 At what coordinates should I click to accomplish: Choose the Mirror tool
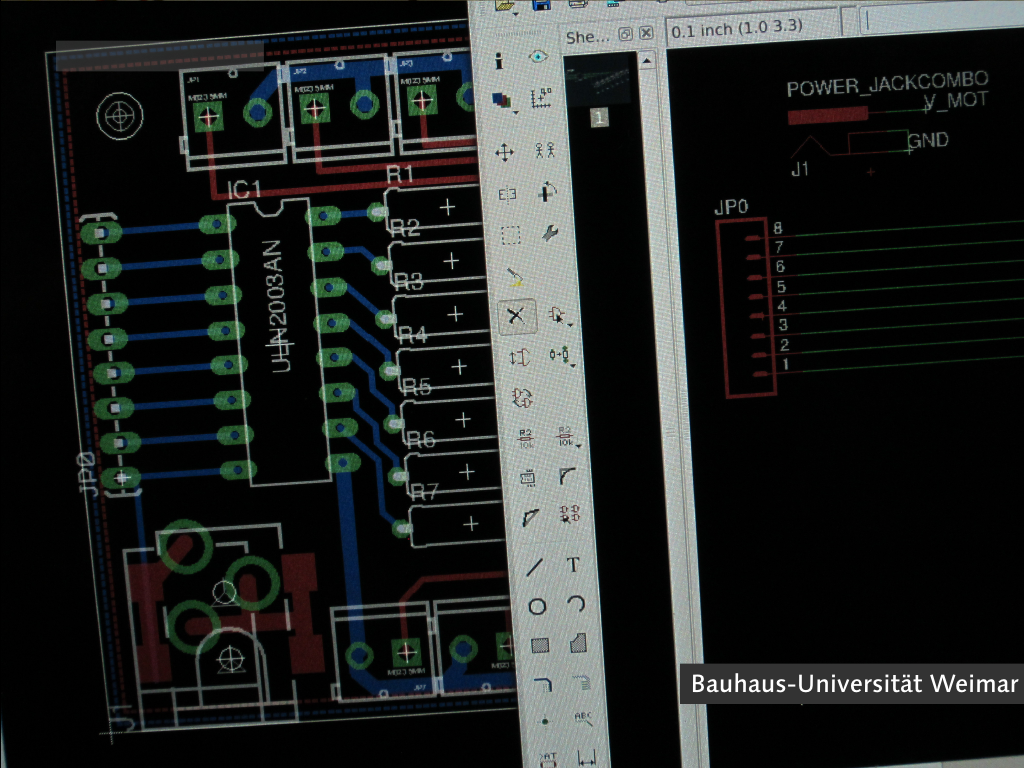pyautogui.click(x=509, y=195)
